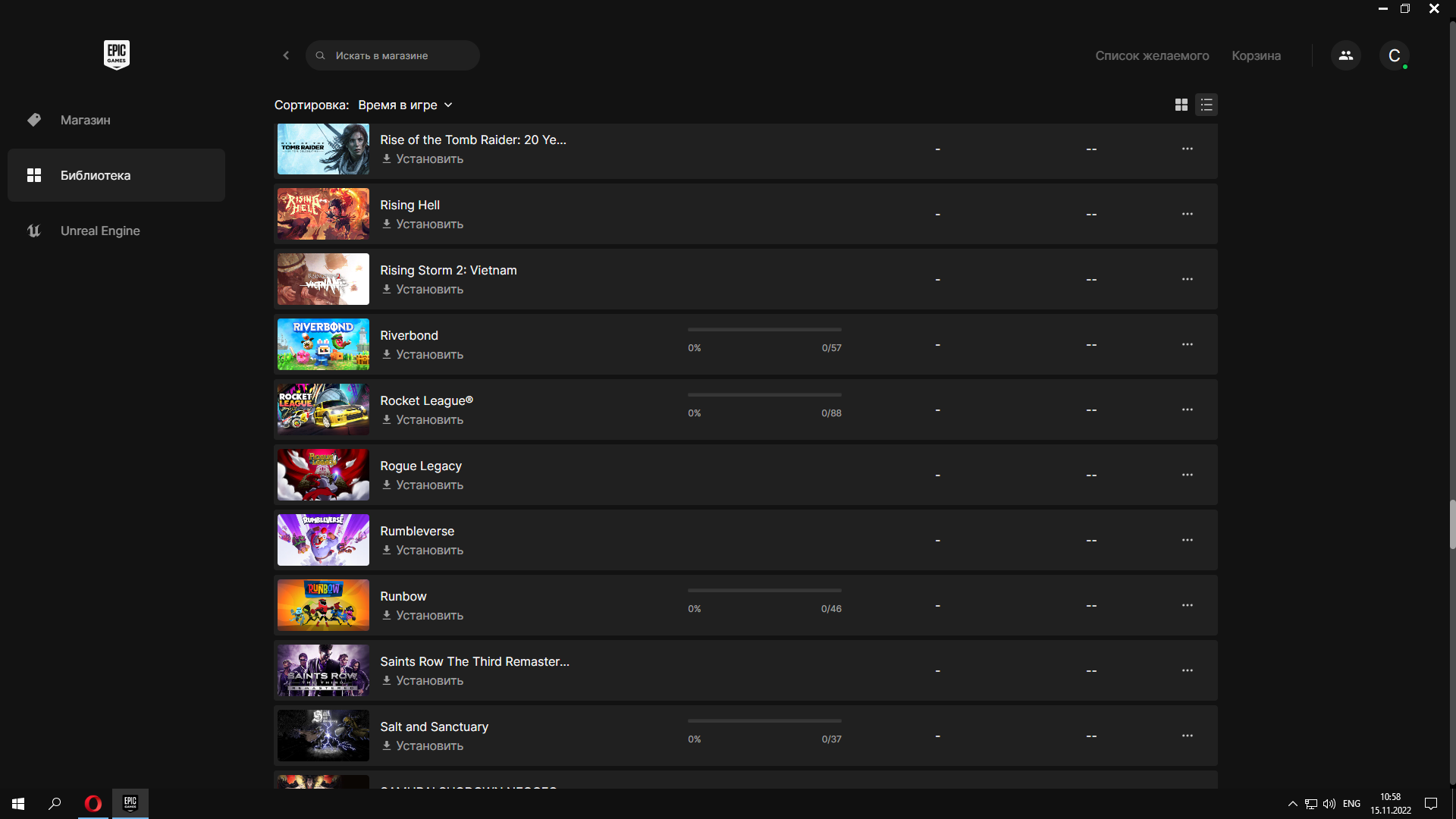
Task: Open more options for Riverbond
Action: [1188, 344]
